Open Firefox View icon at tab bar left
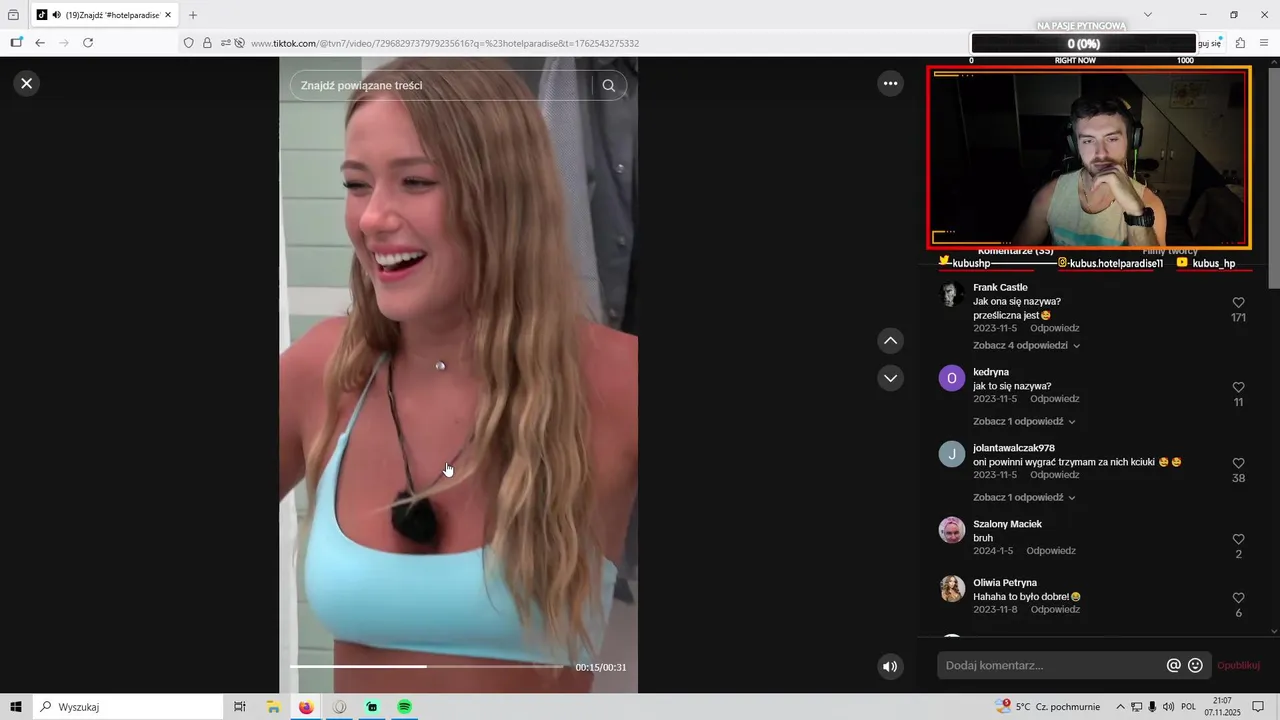 (x=13, y=15)
